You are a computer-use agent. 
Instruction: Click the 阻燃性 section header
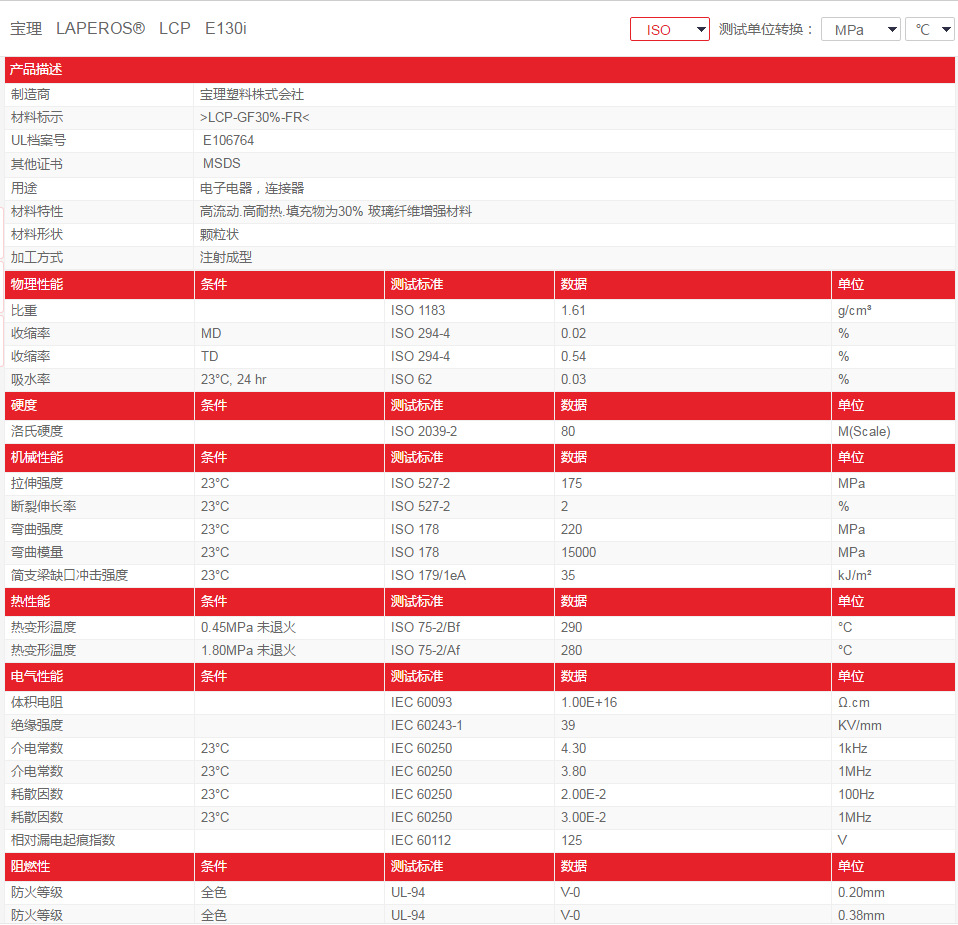(30, 866)
